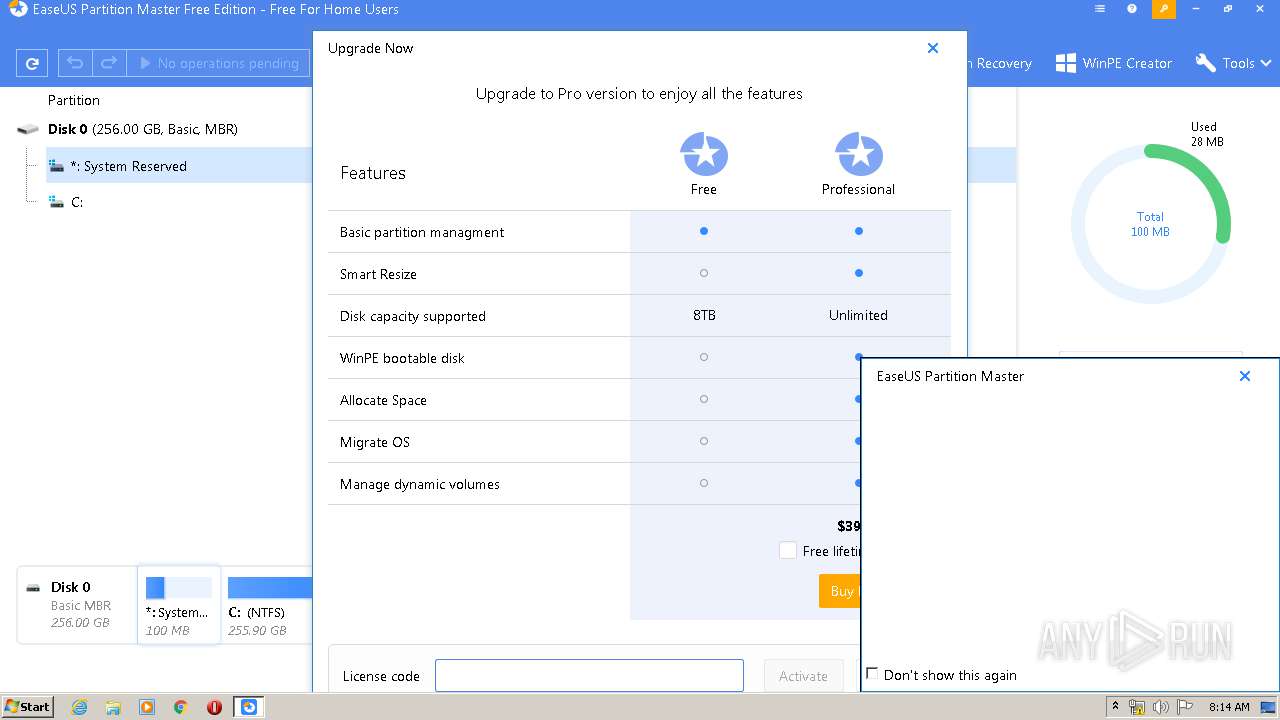Open the Windows Start menu
Image resolution: width=1280 pixels, height=720 pixels.
tap(28, 706)
